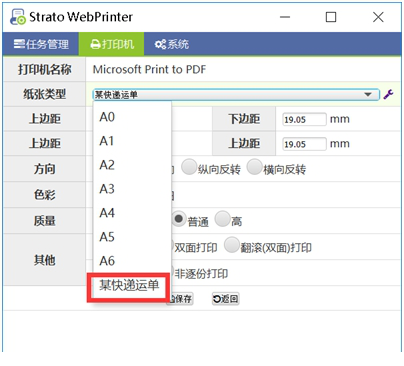Select 翻滚(双面)打印 radio option
Image resolution: width=404 pixels, height=366 pixels.
(x=232, y=245)
